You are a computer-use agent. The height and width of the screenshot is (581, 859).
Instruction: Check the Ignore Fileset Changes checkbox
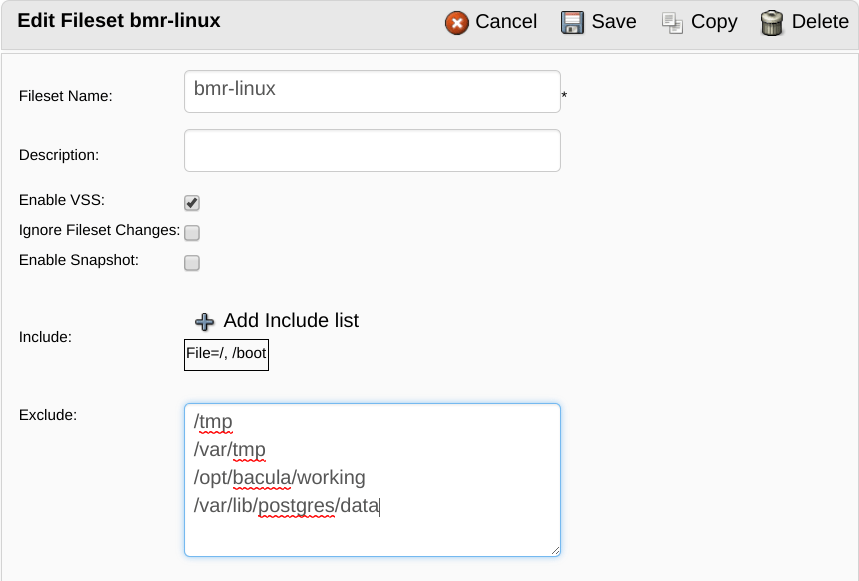click(192, 233)
